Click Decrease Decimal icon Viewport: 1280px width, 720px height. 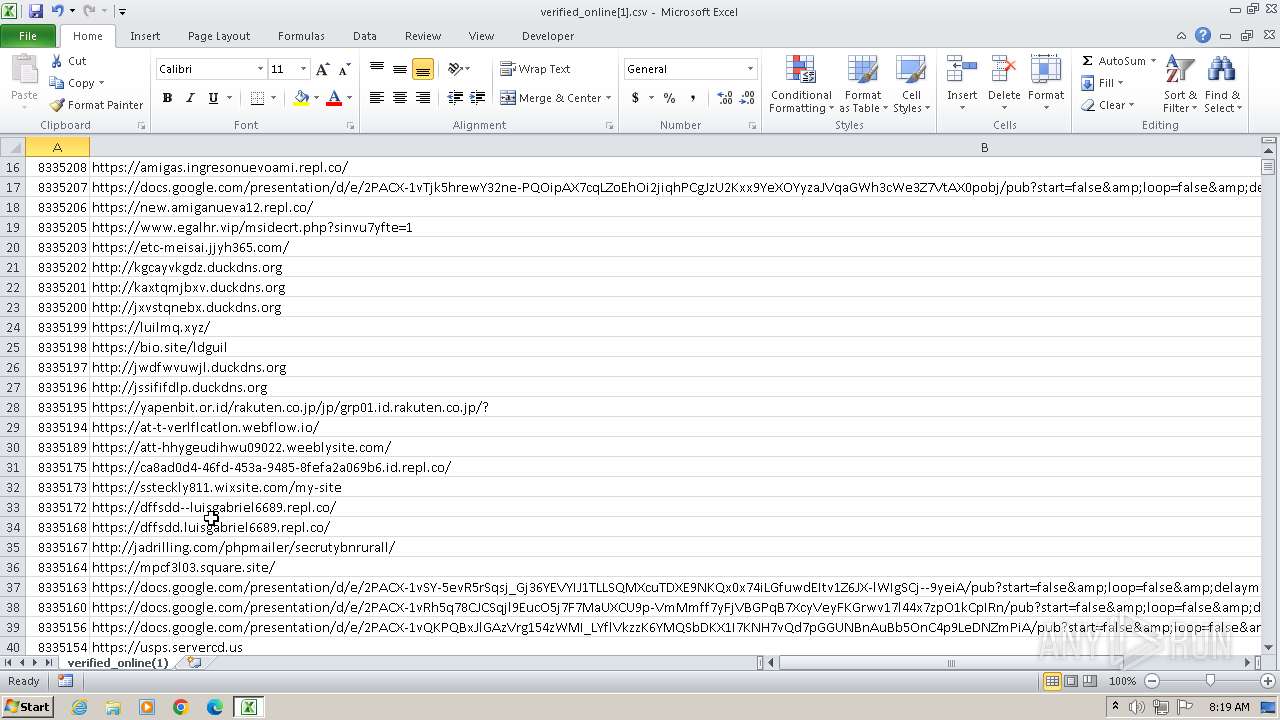[747, 98]
